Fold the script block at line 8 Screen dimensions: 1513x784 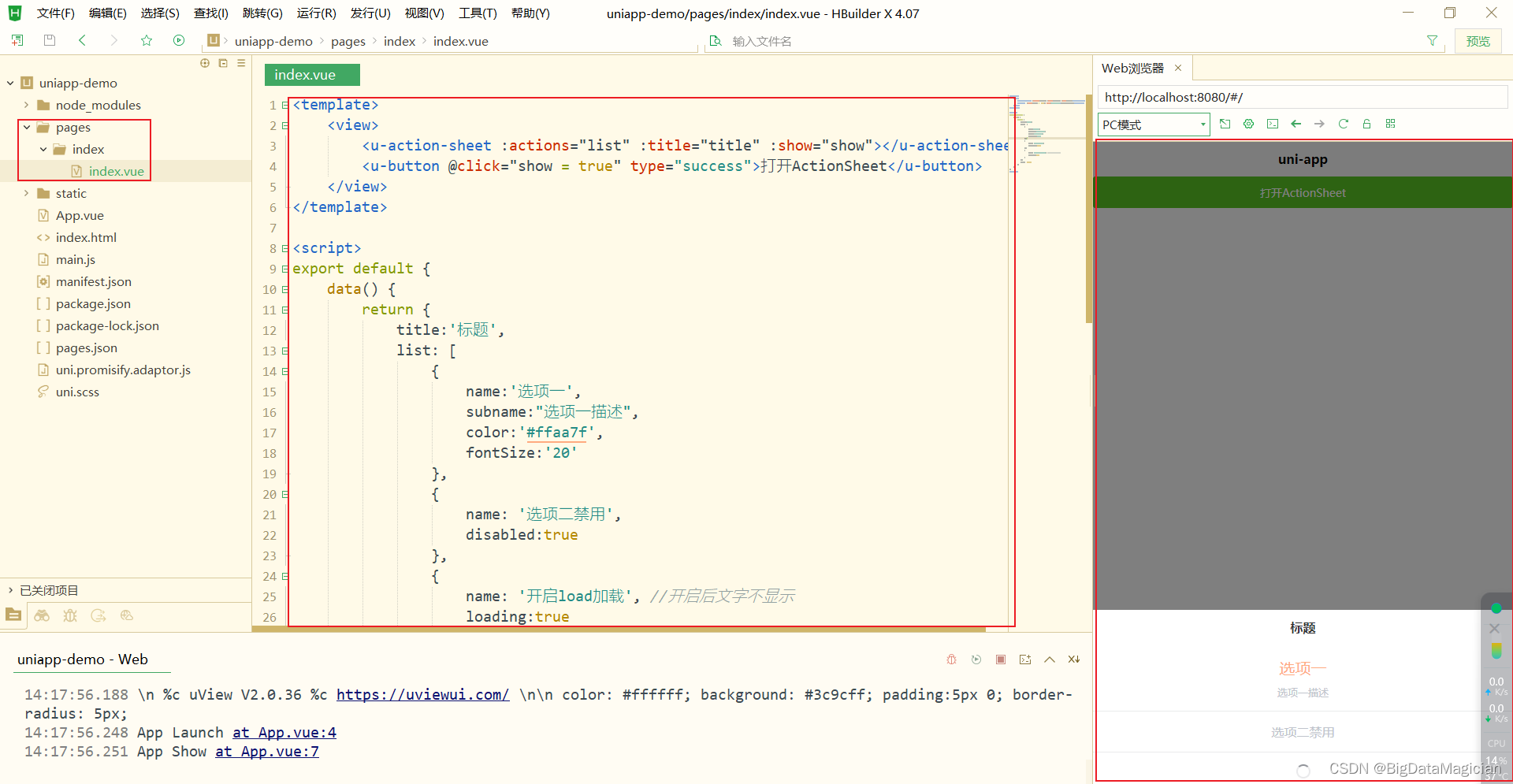click(x=285, y=248)
